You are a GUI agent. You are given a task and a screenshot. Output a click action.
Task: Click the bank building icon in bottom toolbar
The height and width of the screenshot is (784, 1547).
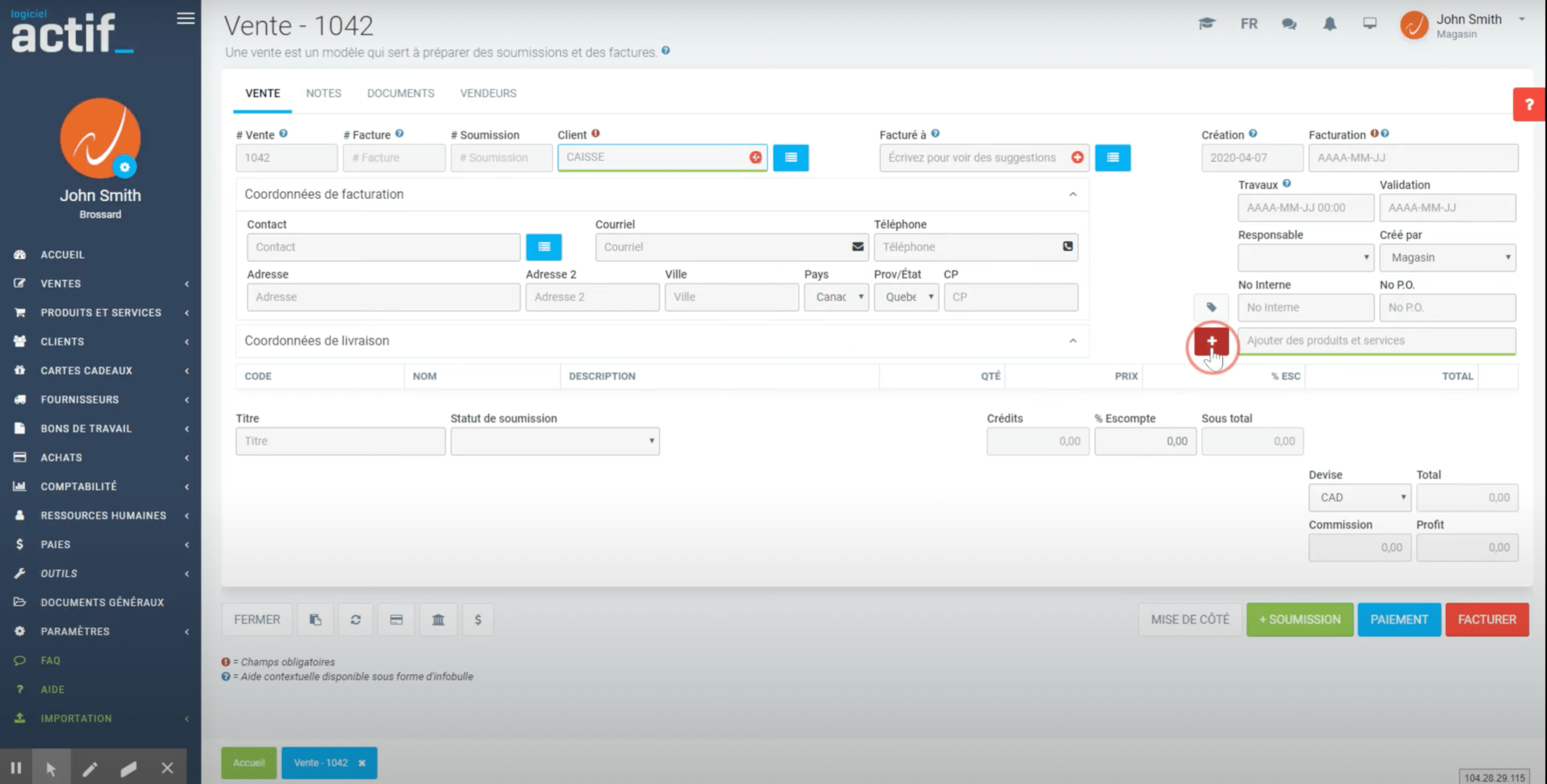coord(438,620)
